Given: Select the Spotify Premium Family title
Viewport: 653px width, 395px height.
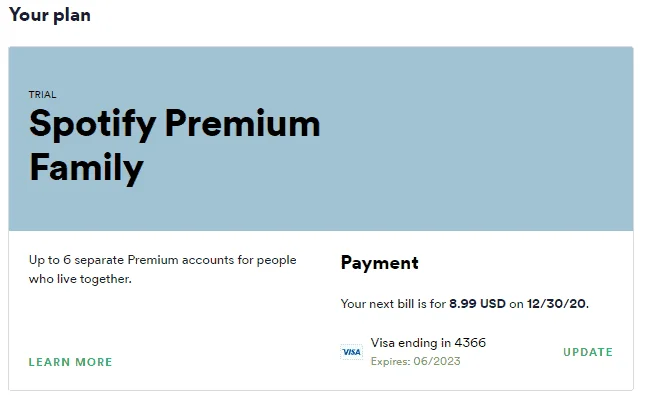Looking at the screenshot, I should (174, 145).
